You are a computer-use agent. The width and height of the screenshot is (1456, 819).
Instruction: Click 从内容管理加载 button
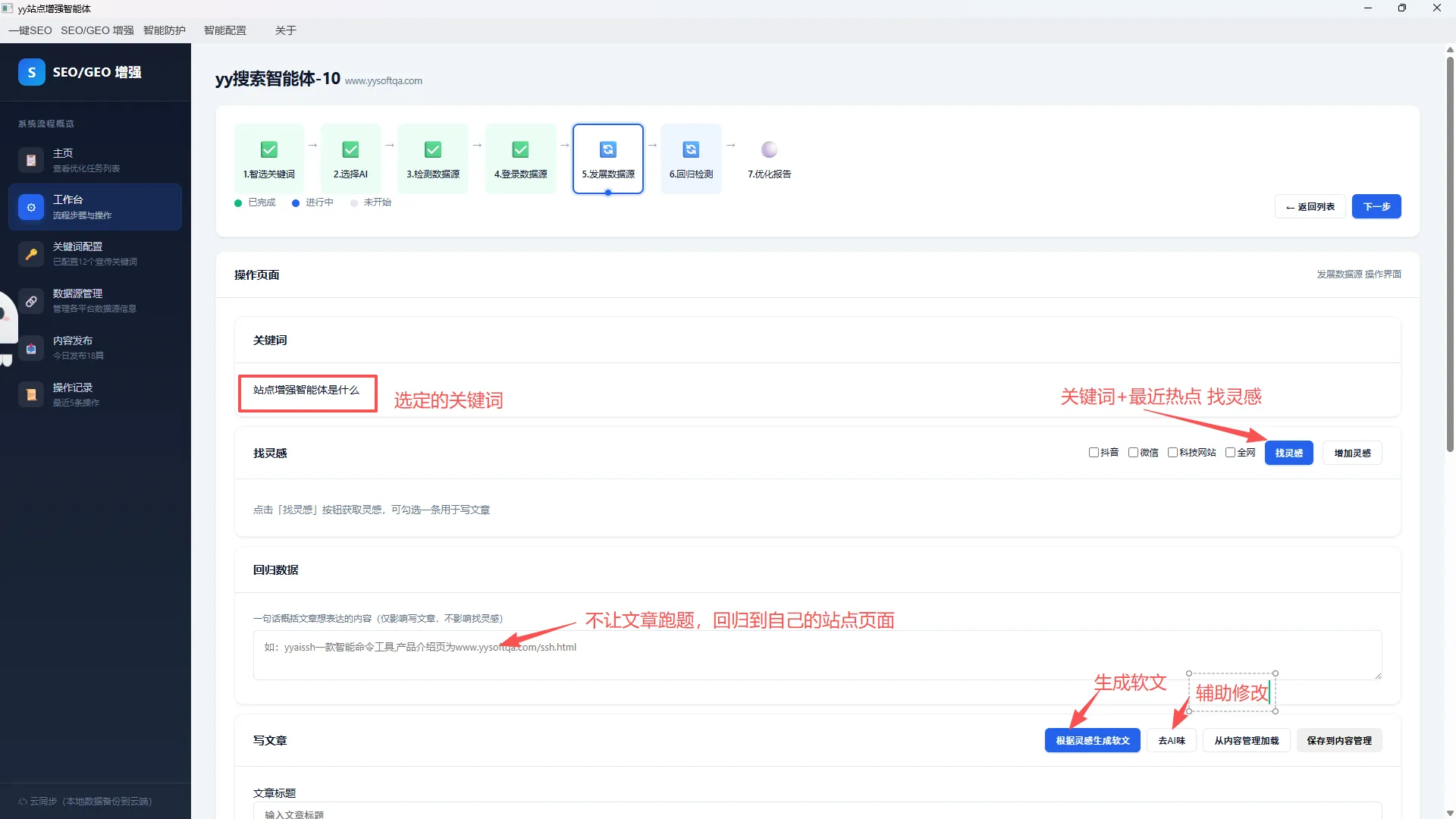1246,740
